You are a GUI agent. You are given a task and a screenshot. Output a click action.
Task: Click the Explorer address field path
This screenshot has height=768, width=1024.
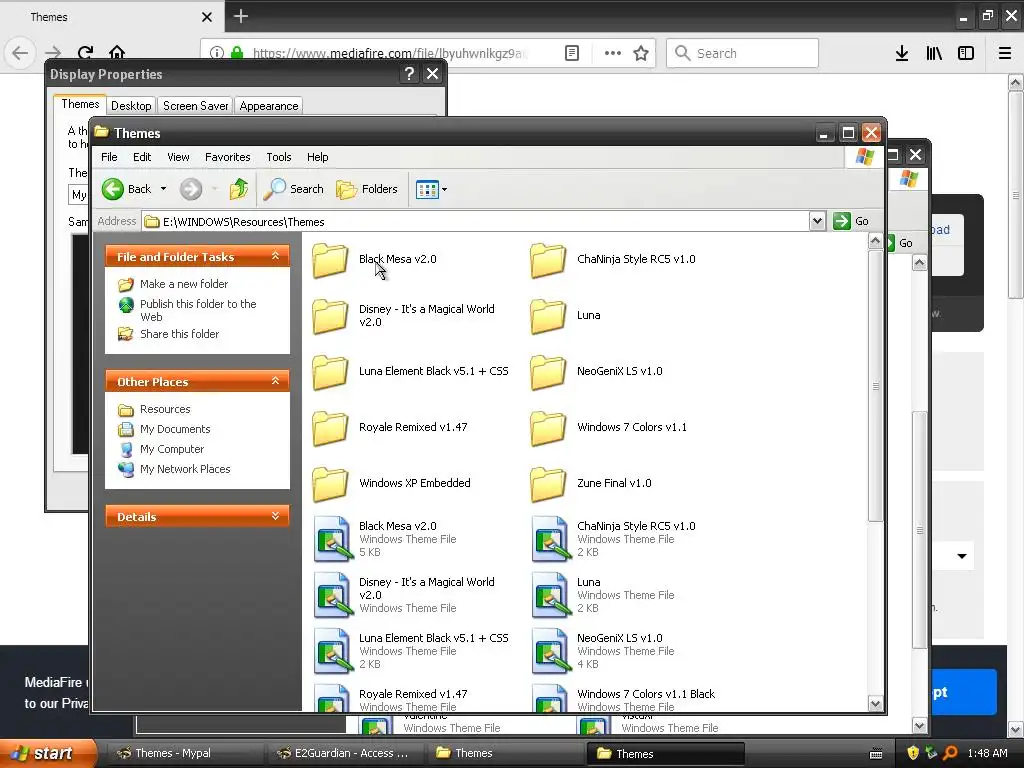476,222
